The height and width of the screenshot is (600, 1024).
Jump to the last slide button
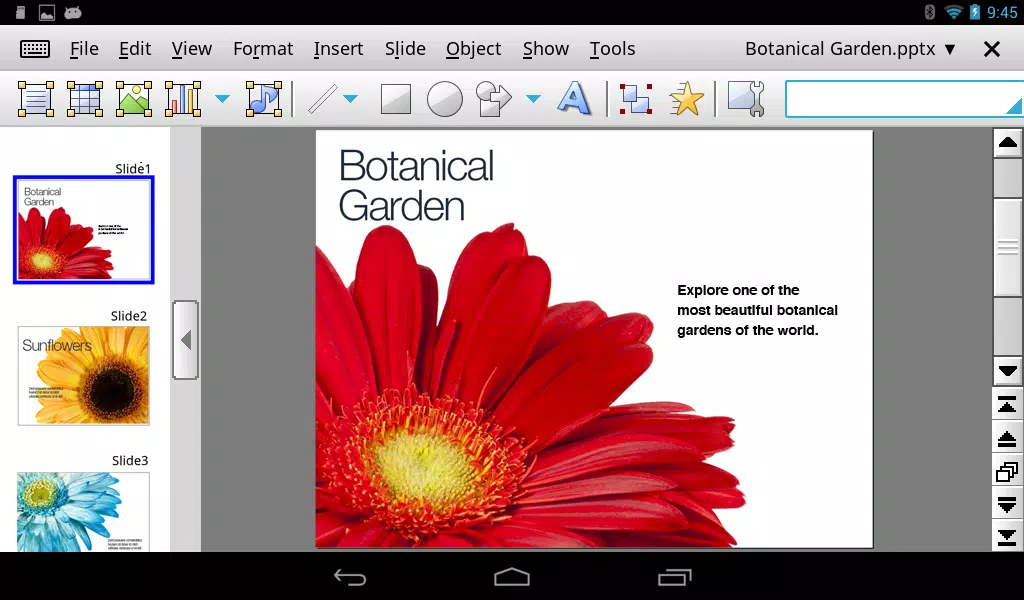1007,537
